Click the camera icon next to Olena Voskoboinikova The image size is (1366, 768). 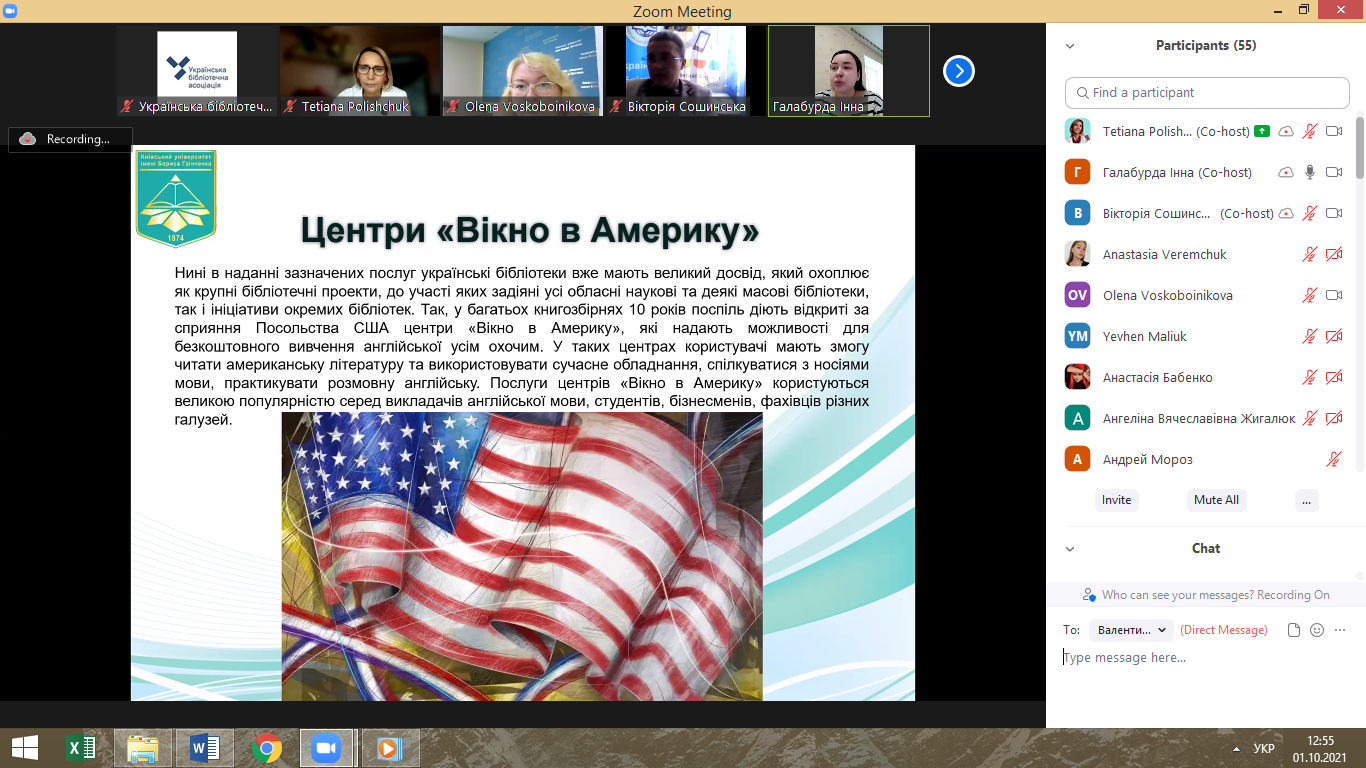1333,296
